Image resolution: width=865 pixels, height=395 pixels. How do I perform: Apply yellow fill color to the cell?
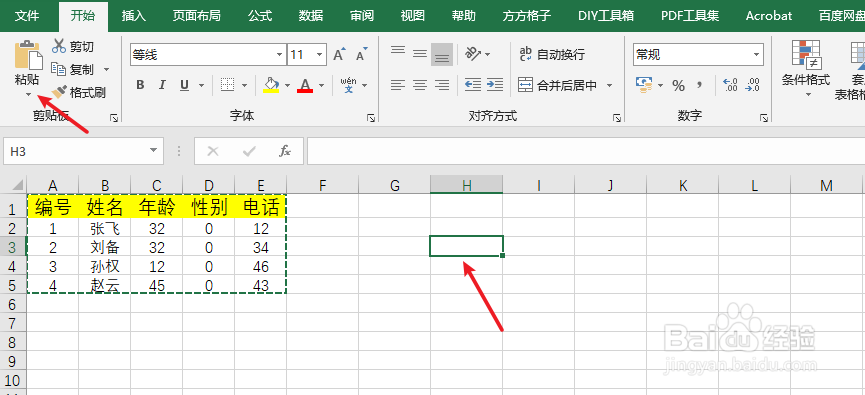tap(271, 85)
